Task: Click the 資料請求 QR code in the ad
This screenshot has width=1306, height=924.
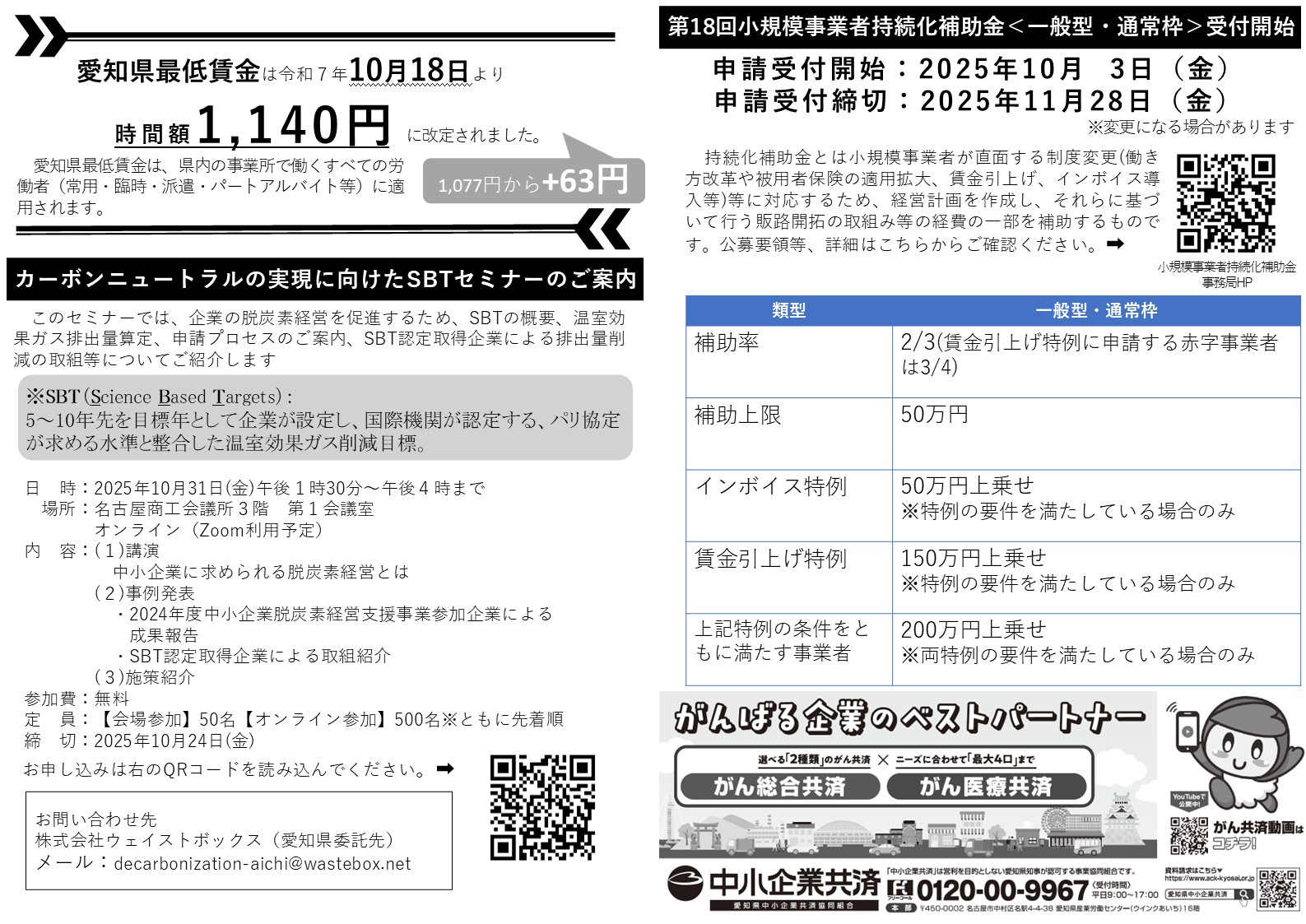Action: 1278,889
